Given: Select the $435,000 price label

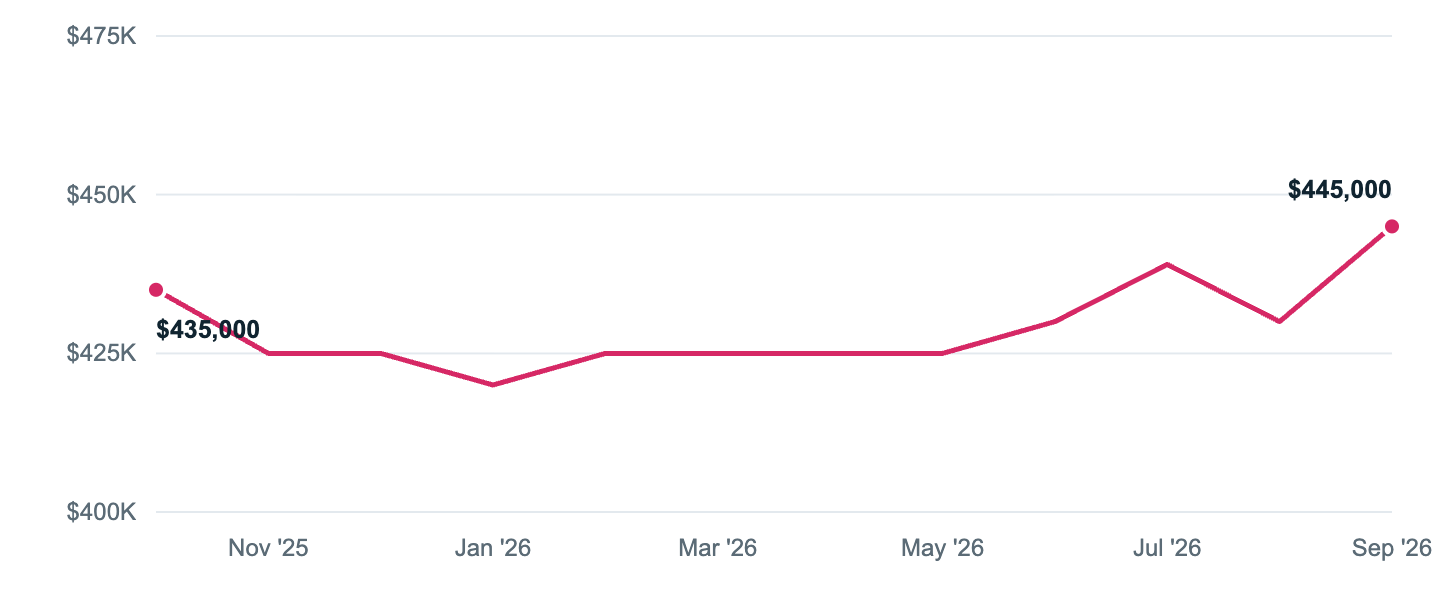Looking at the screenshot, I should pos(208,329).
